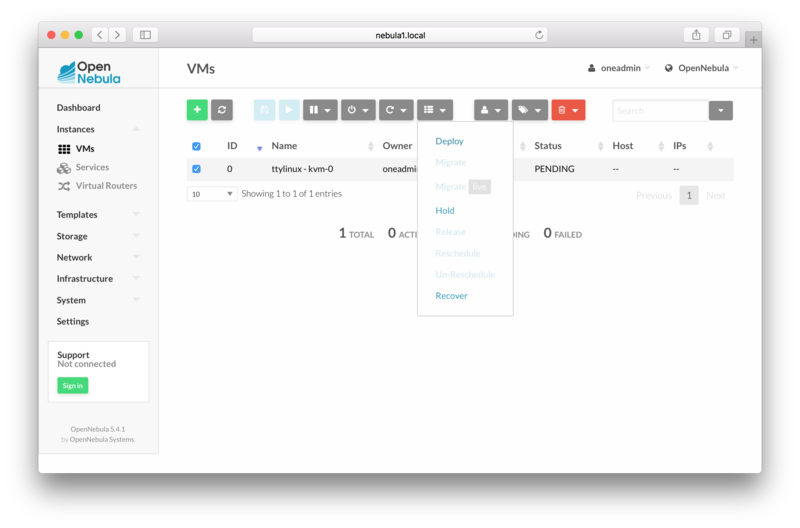
Task: Open the reboot actions dropdown
Action: 395,110
